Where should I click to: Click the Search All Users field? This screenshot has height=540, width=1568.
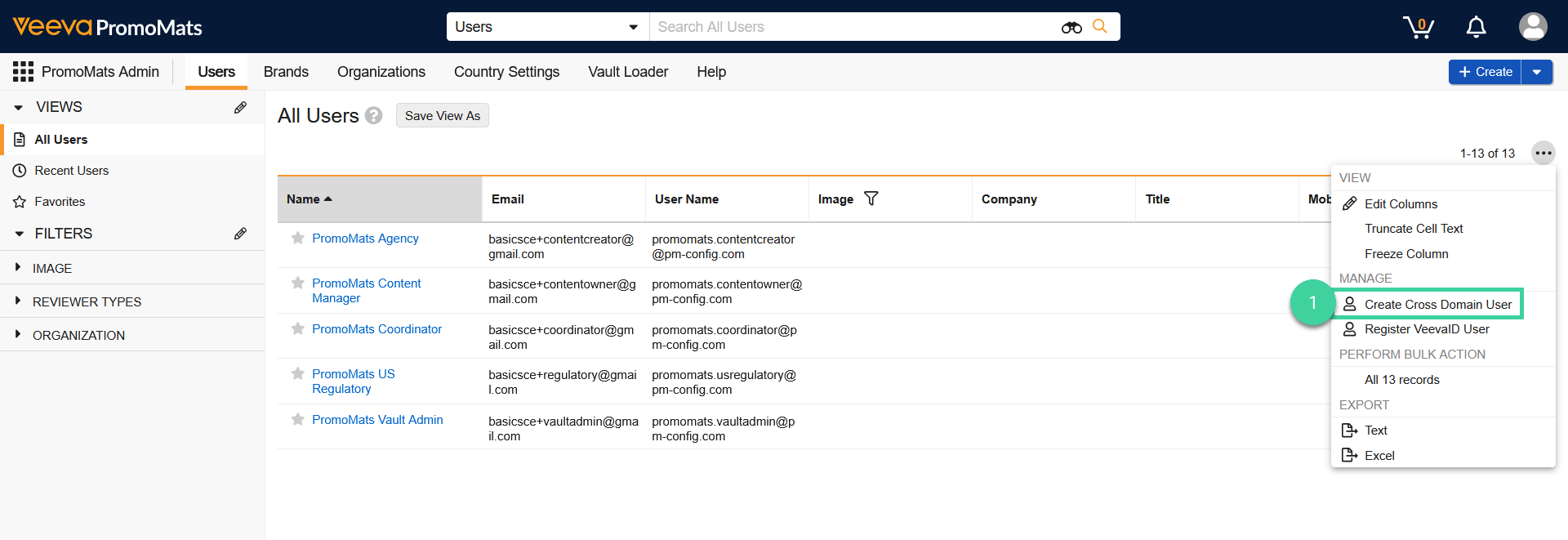pos(853,27)
